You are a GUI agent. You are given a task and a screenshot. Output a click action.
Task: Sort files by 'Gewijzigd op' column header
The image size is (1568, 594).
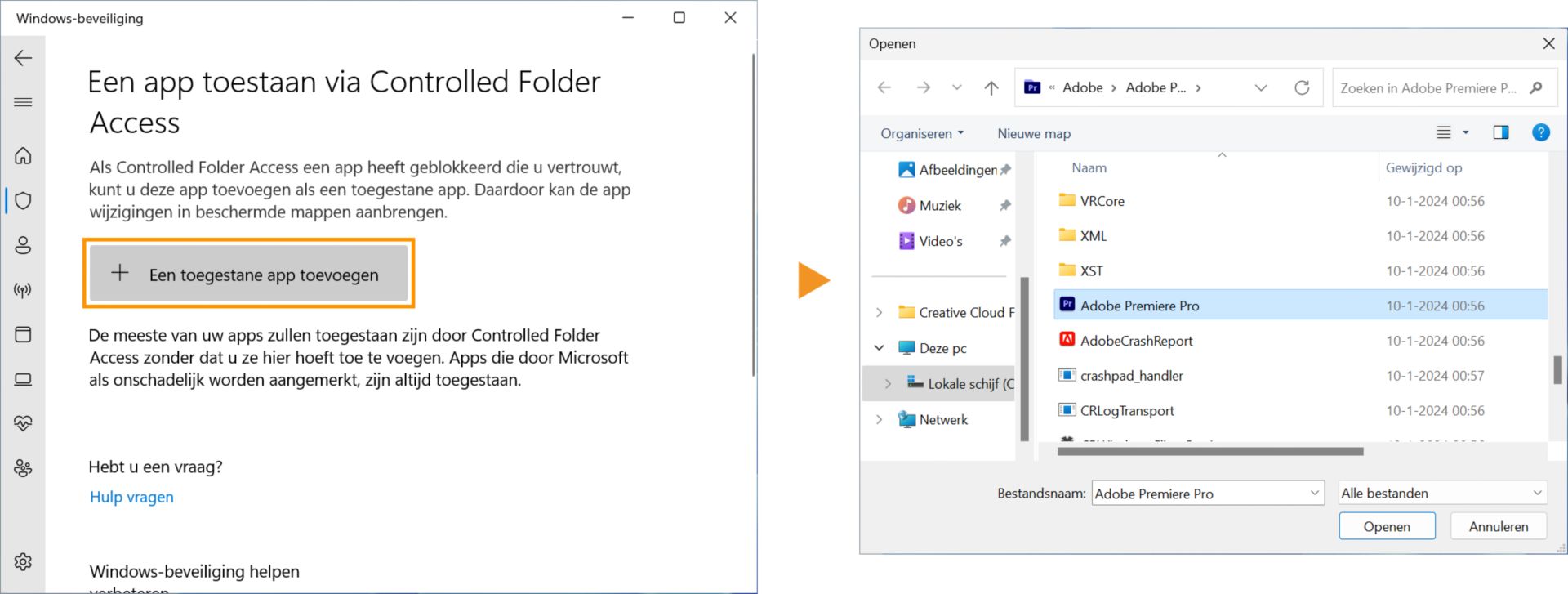tap(1423, 167)
